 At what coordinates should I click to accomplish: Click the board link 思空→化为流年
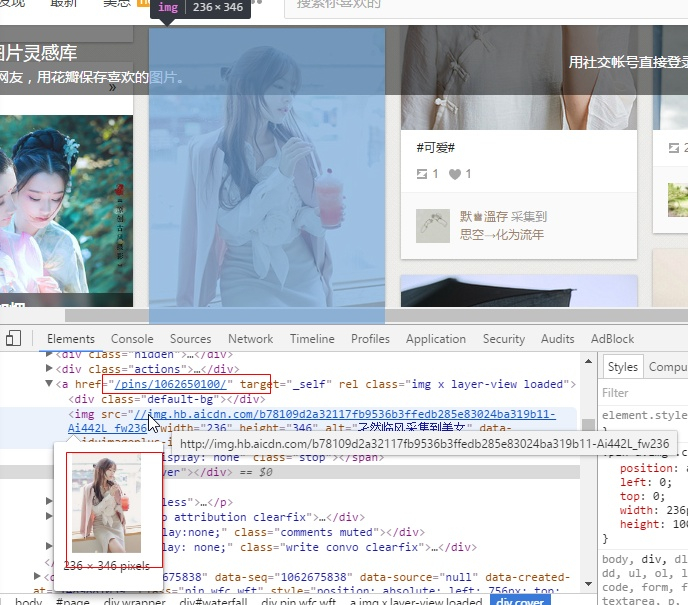coord(502,234)
